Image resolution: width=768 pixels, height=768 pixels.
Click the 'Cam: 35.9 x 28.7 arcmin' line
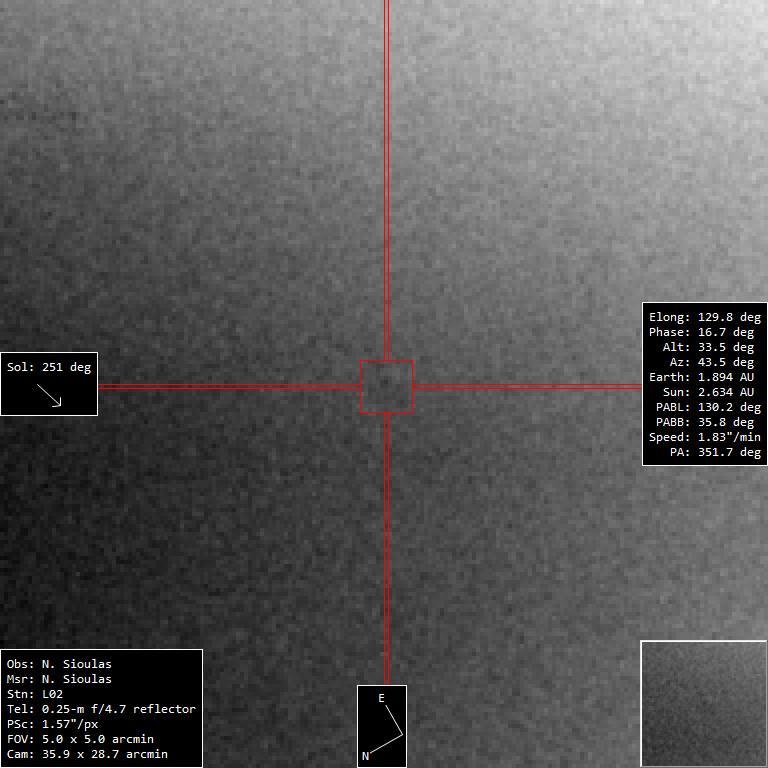[x=87, y=754]
